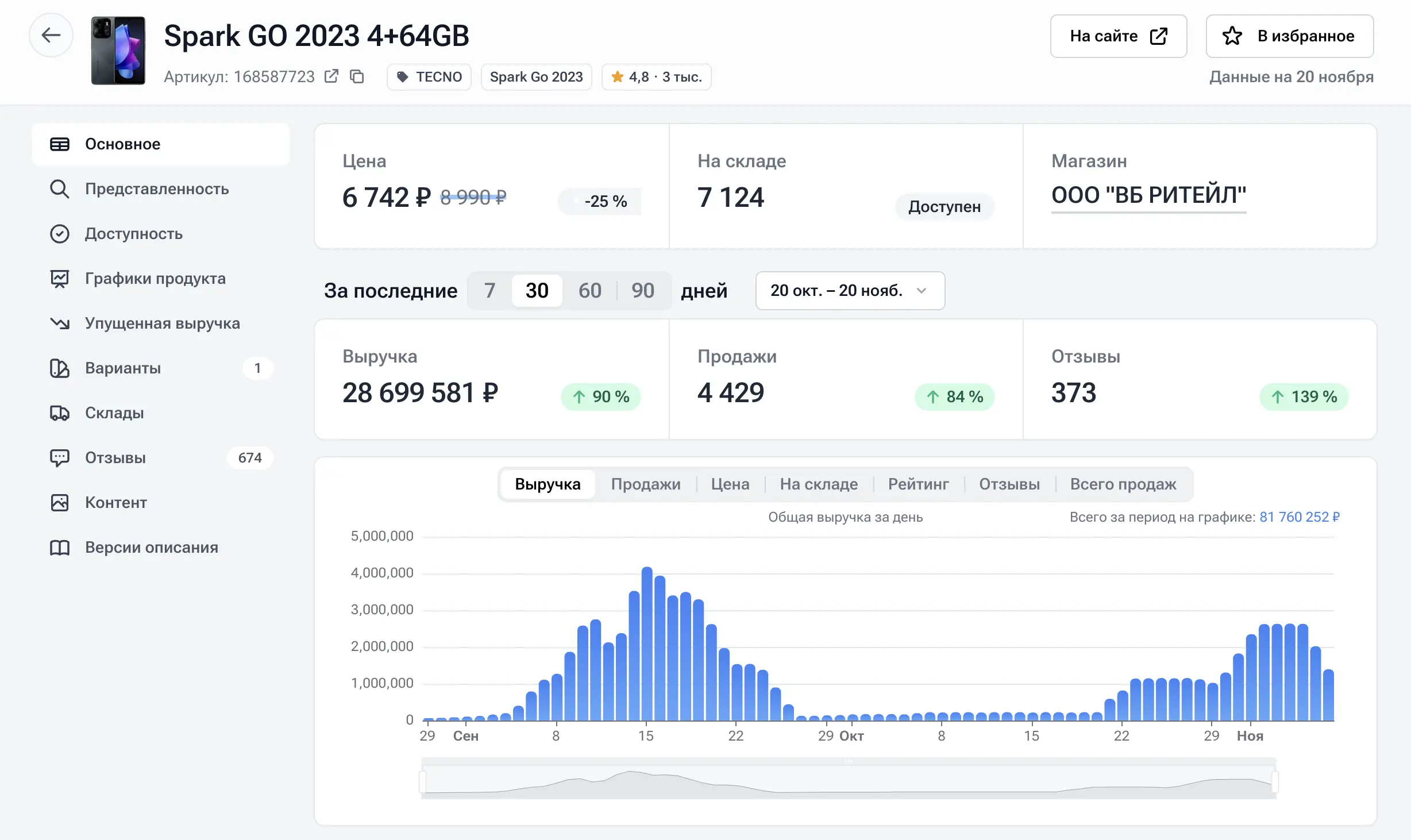Screen dimensions: 1411x840
Task: Open Графики продукта section
Action: pyautogui.click(x=155, y=278)
